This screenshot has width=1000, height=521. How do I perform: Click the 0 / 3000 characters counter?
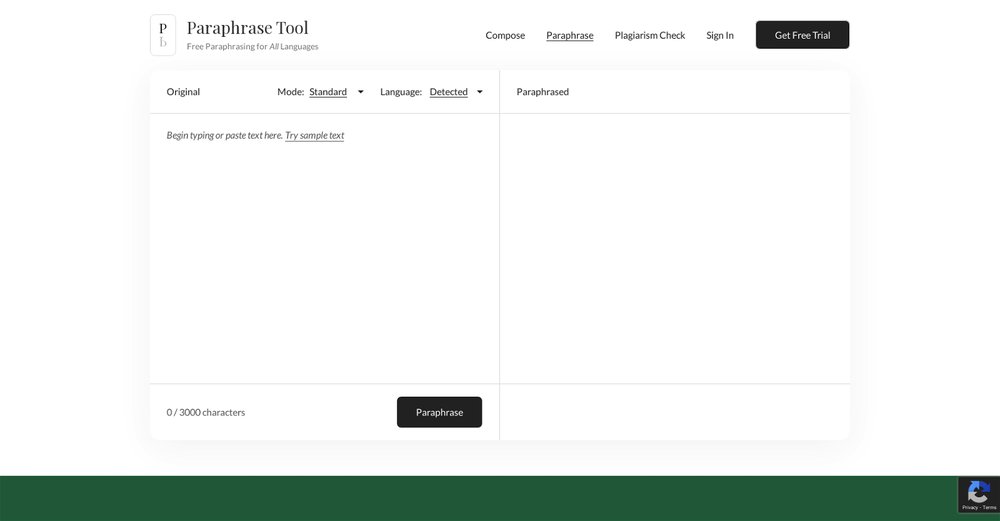point(206,412)
